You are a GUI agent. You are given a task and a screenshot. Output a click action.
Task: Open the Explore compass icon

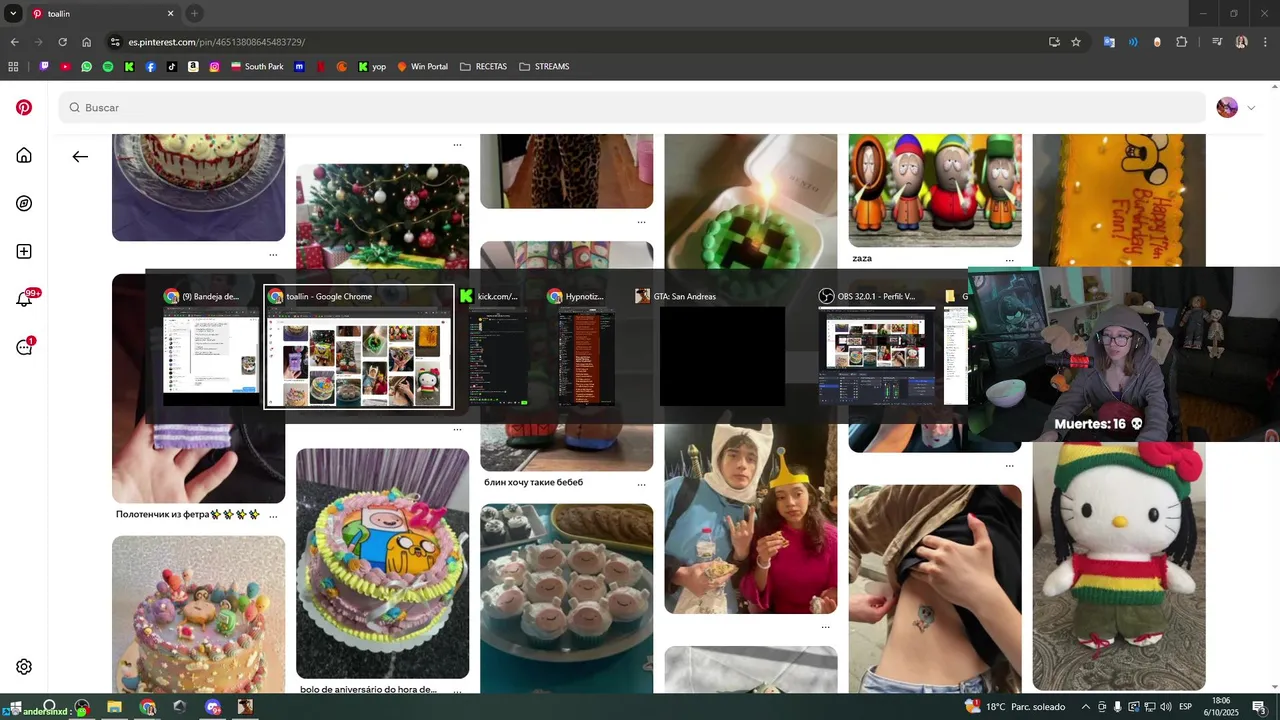tap(24, 203)
